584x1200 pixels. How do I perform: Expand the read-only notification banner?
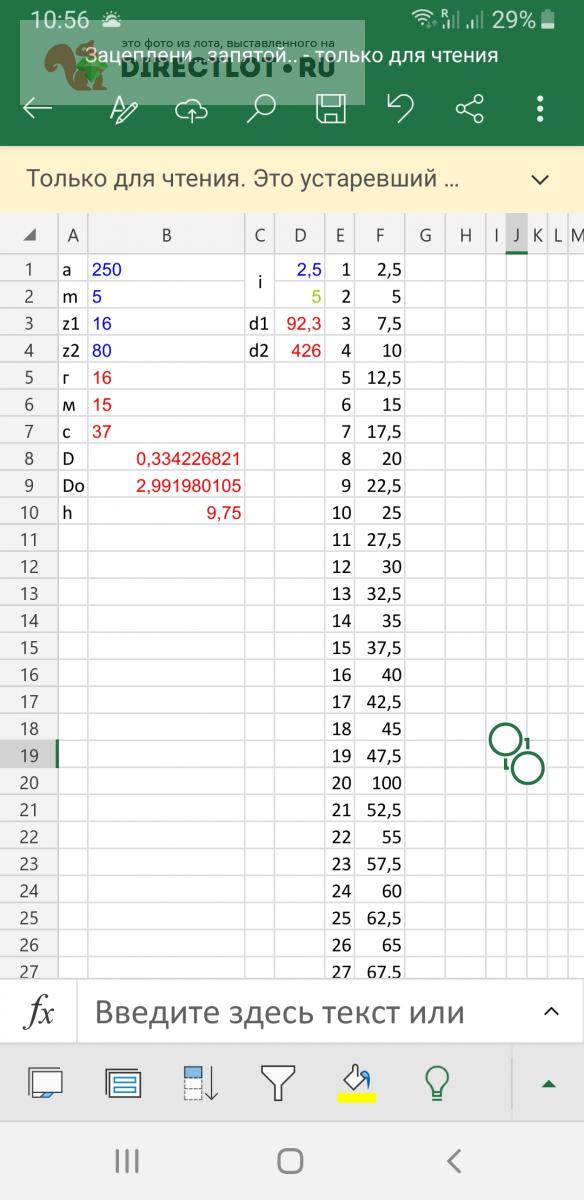click(x=540, y=180)
